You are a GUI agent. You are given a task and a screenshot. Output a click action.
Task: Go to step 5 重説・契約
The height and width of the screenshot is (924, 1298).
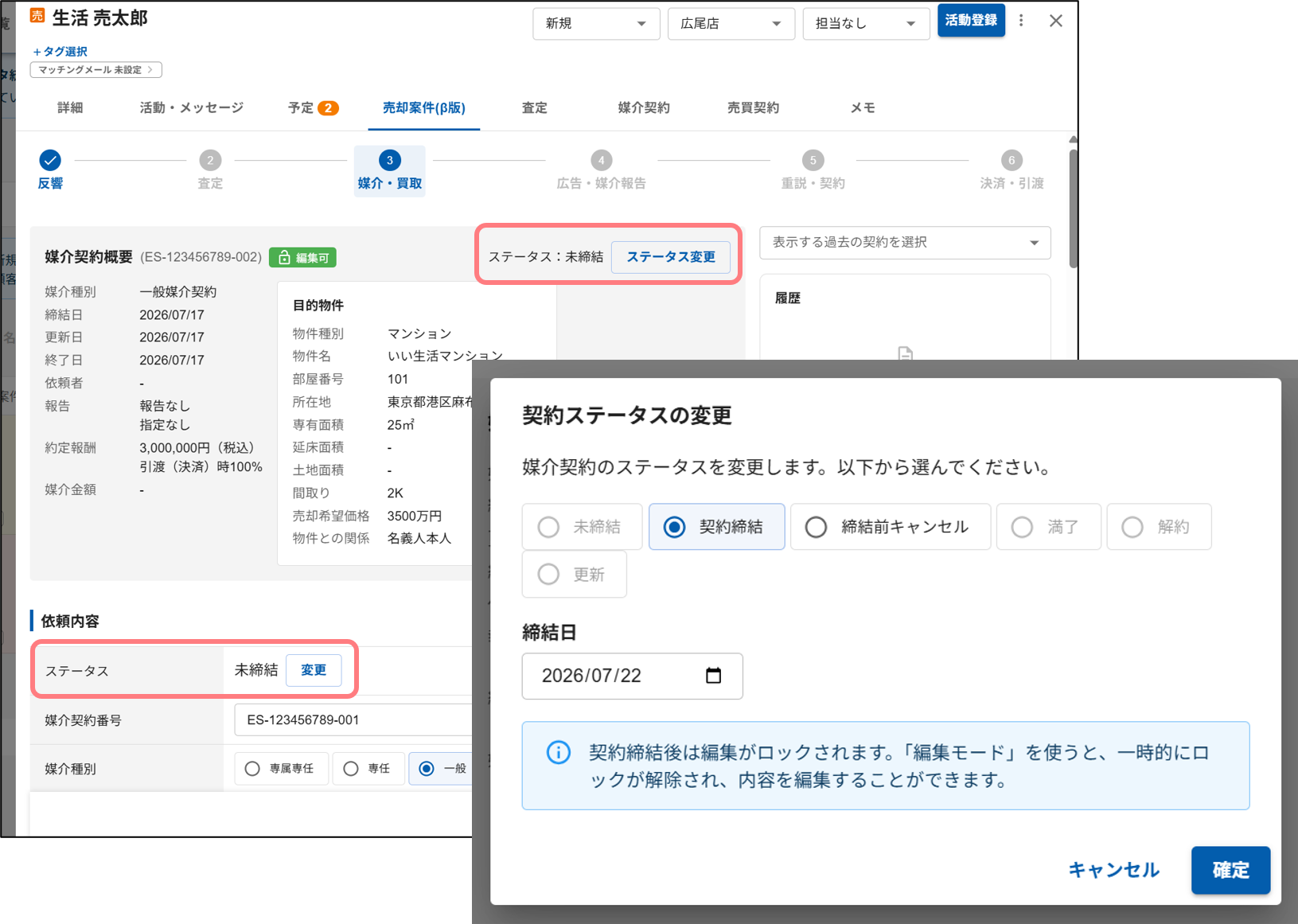813,170
